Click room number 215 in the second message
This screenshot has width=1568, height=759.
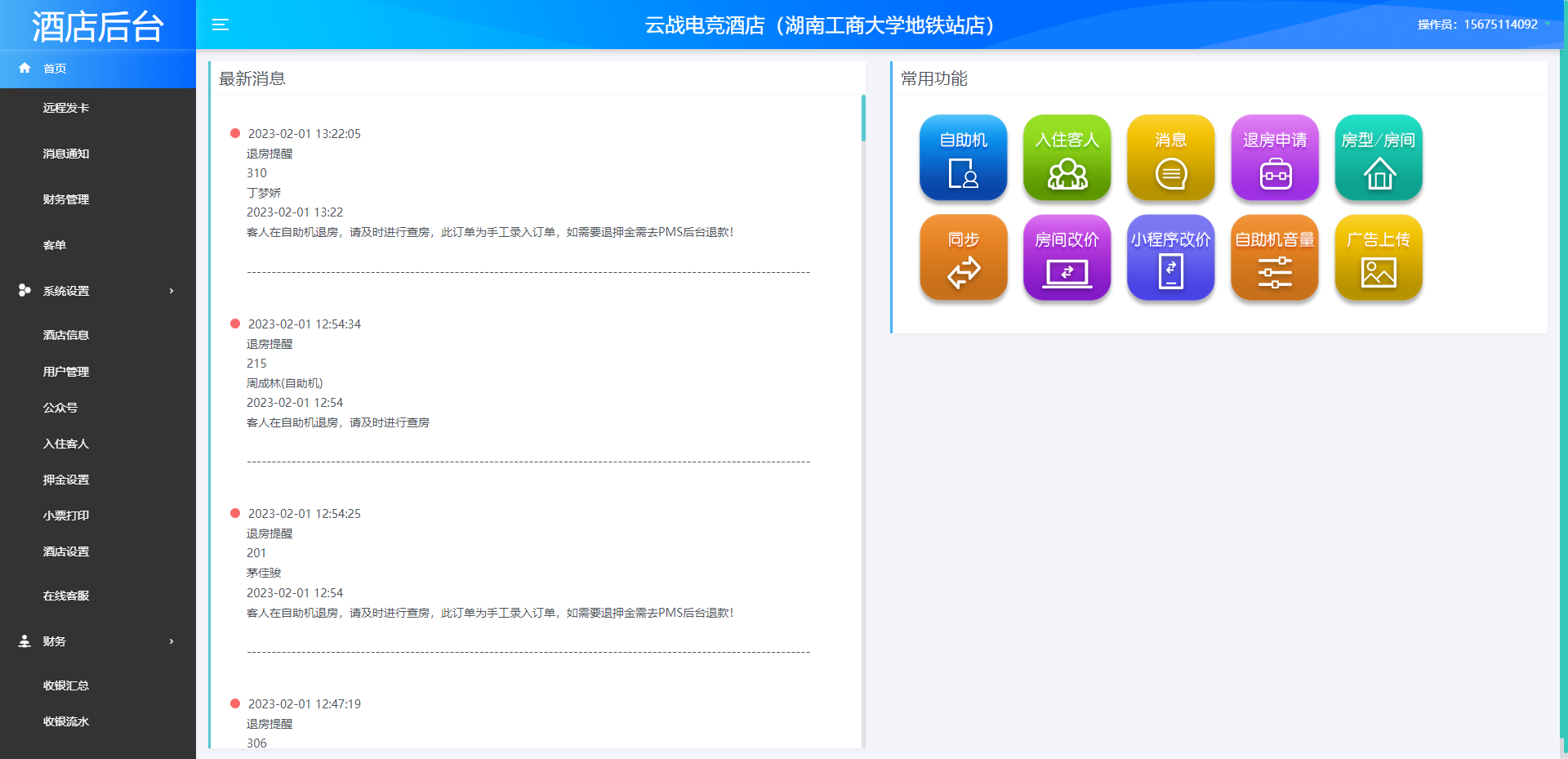pos(256,364)
